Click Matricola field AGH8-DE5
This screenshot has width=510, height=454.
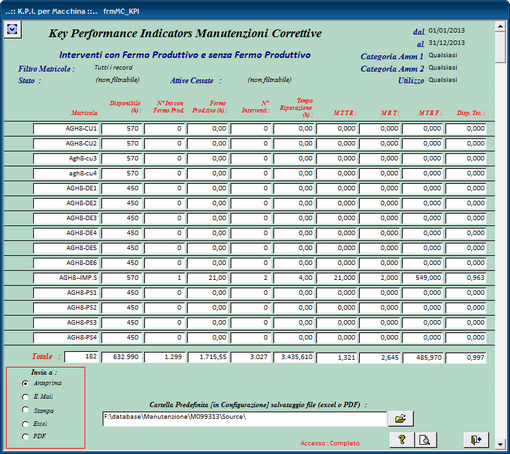pos(66,248)
